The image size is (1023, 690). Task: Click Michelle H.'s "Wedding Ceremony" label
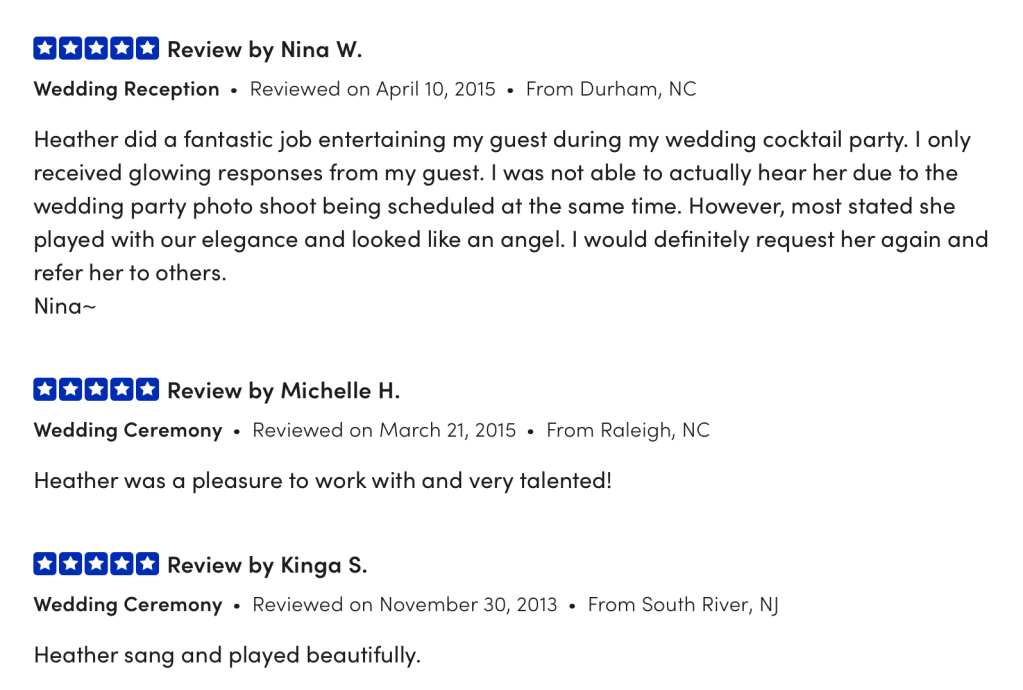[x=128, y=430]
